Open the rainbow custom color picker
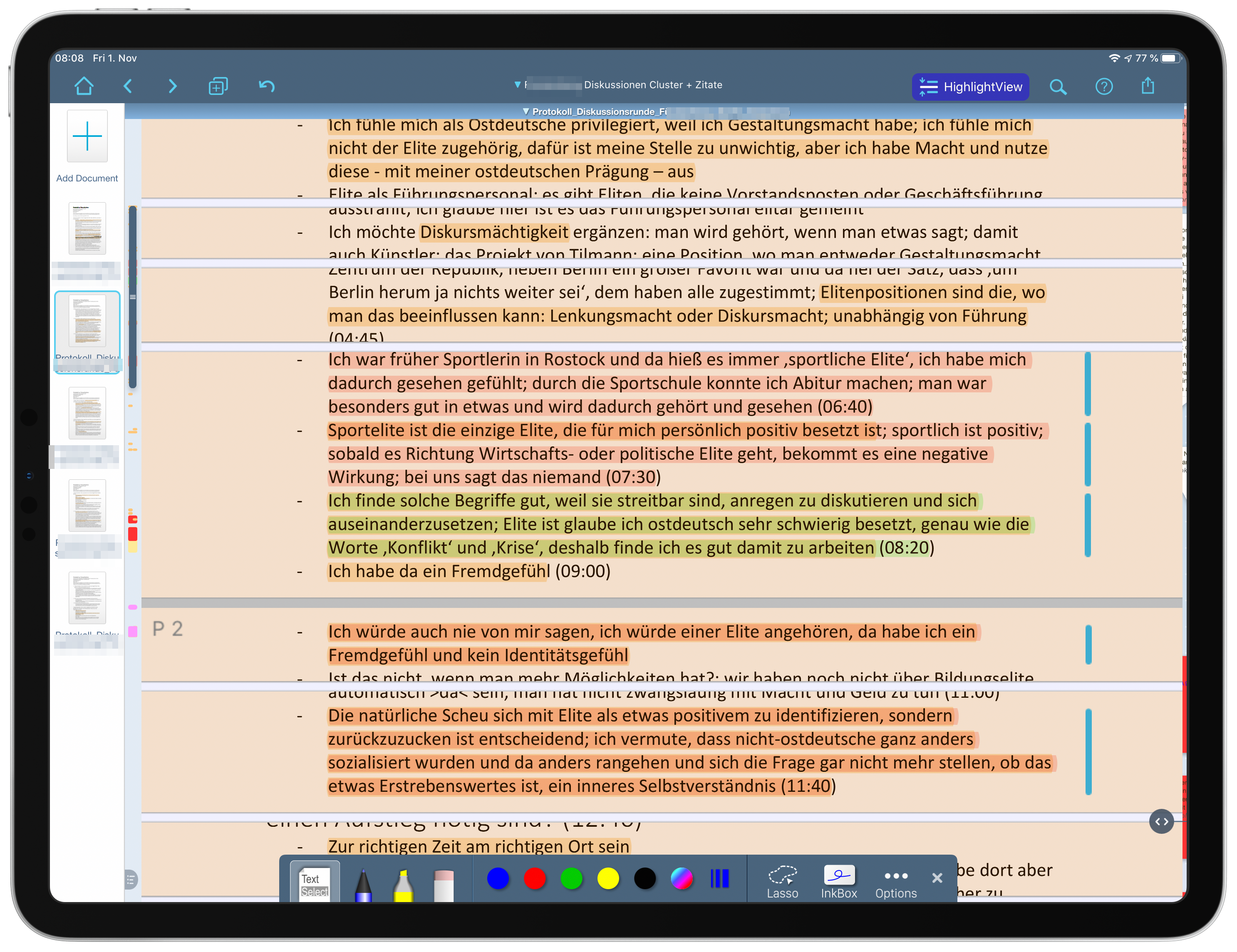 (682, 878)
